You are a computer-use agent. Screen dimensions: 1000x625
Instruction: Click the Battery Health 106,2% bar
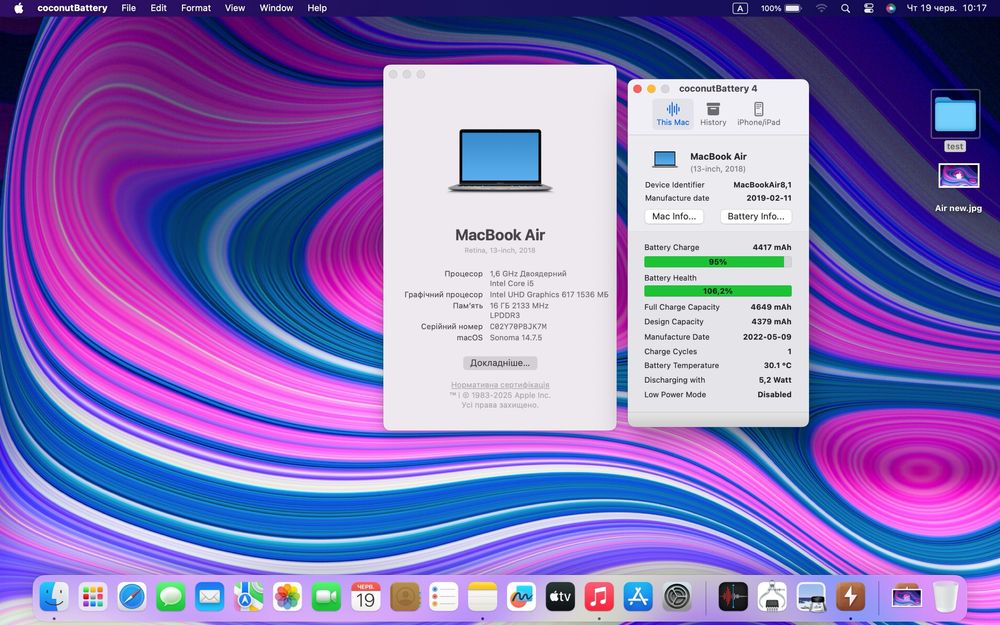click(x=717, y=291)
